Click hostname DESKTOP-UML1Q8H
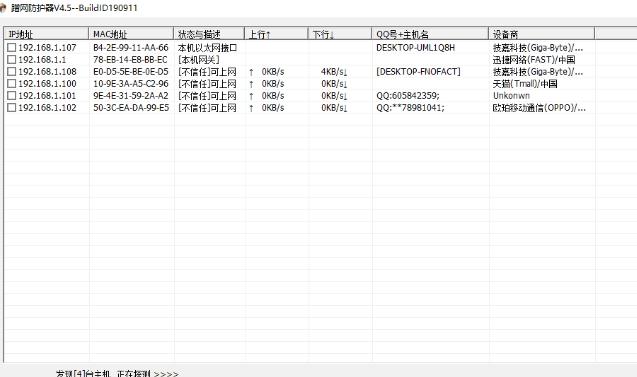637x377 pixels. (x=415, y=48)
